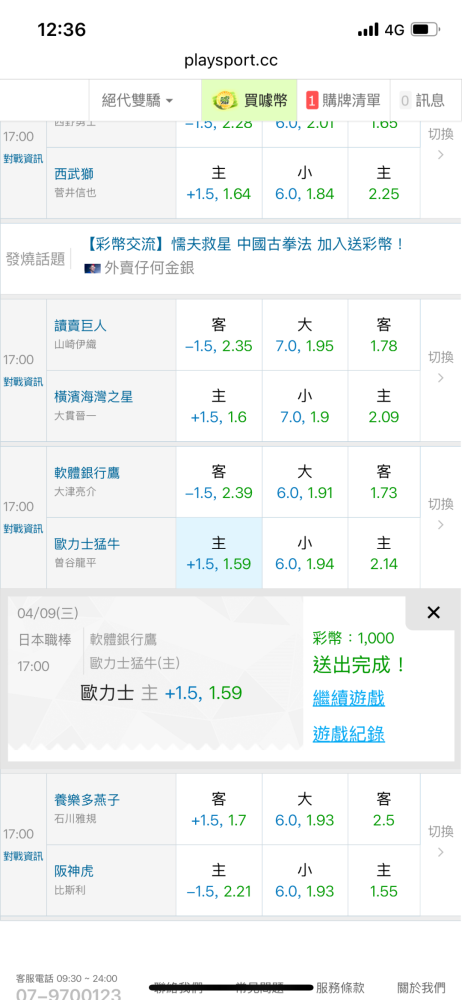Open 服務條款 footer link

[341, 988]
